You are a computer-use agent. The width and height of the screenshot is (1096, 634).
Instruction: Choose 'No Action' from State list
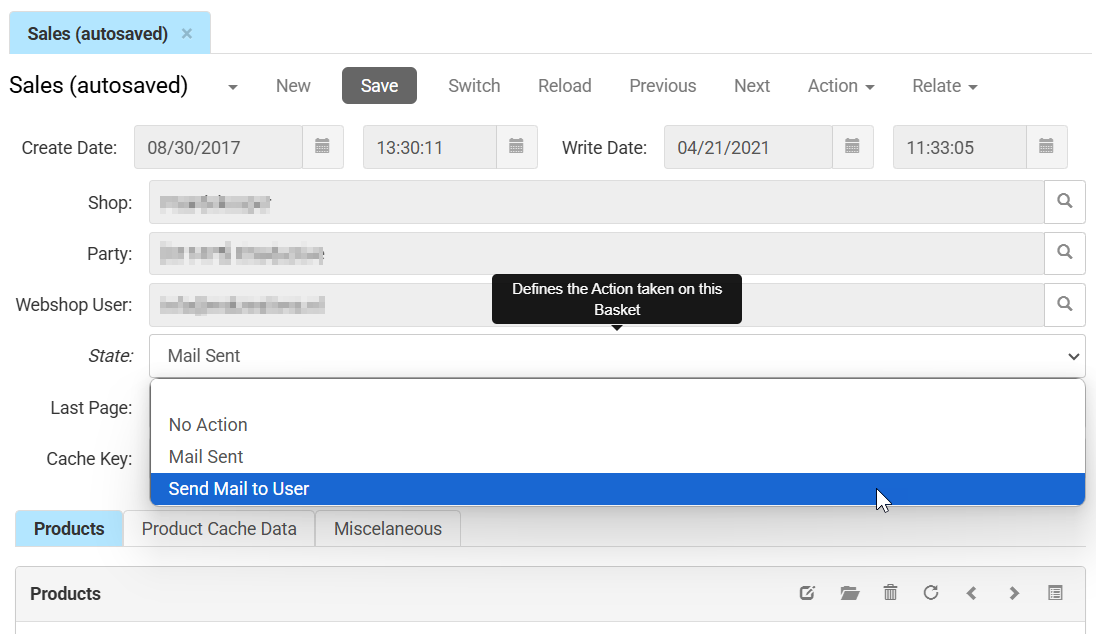208,425
